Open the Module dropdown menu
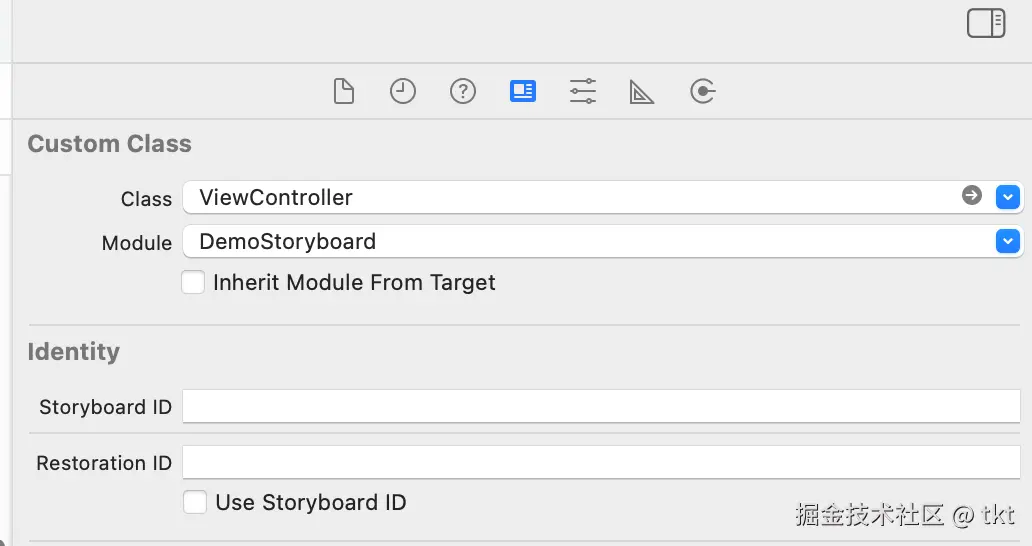Image resolution: width=1032 pixels, height=546 pixels. tap(1007, 241)
